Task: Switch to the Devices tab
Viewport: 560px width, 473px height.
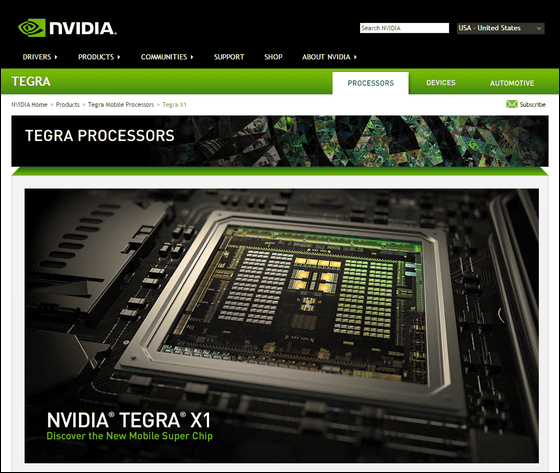Action: click(x=441, y=83)
